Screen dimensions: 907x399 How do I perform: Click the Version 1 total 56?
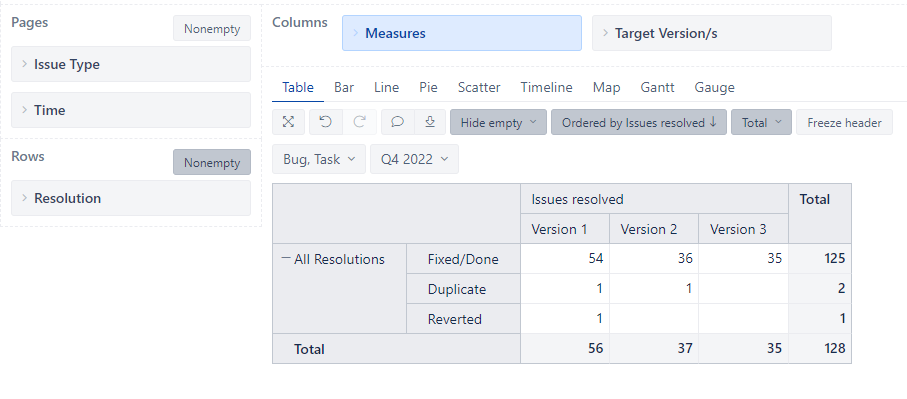(565, 349)
